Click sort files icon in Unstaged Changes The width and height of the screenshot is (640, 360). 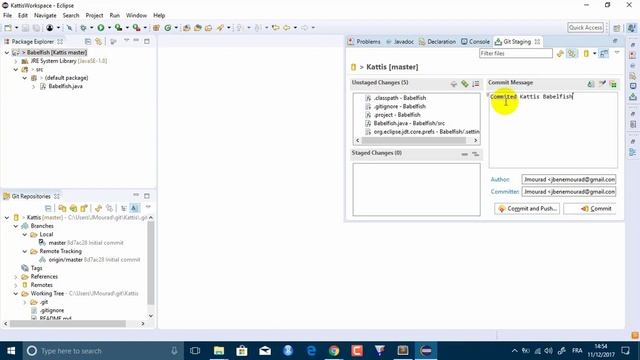pyautogui.click(x=476, y=84)
